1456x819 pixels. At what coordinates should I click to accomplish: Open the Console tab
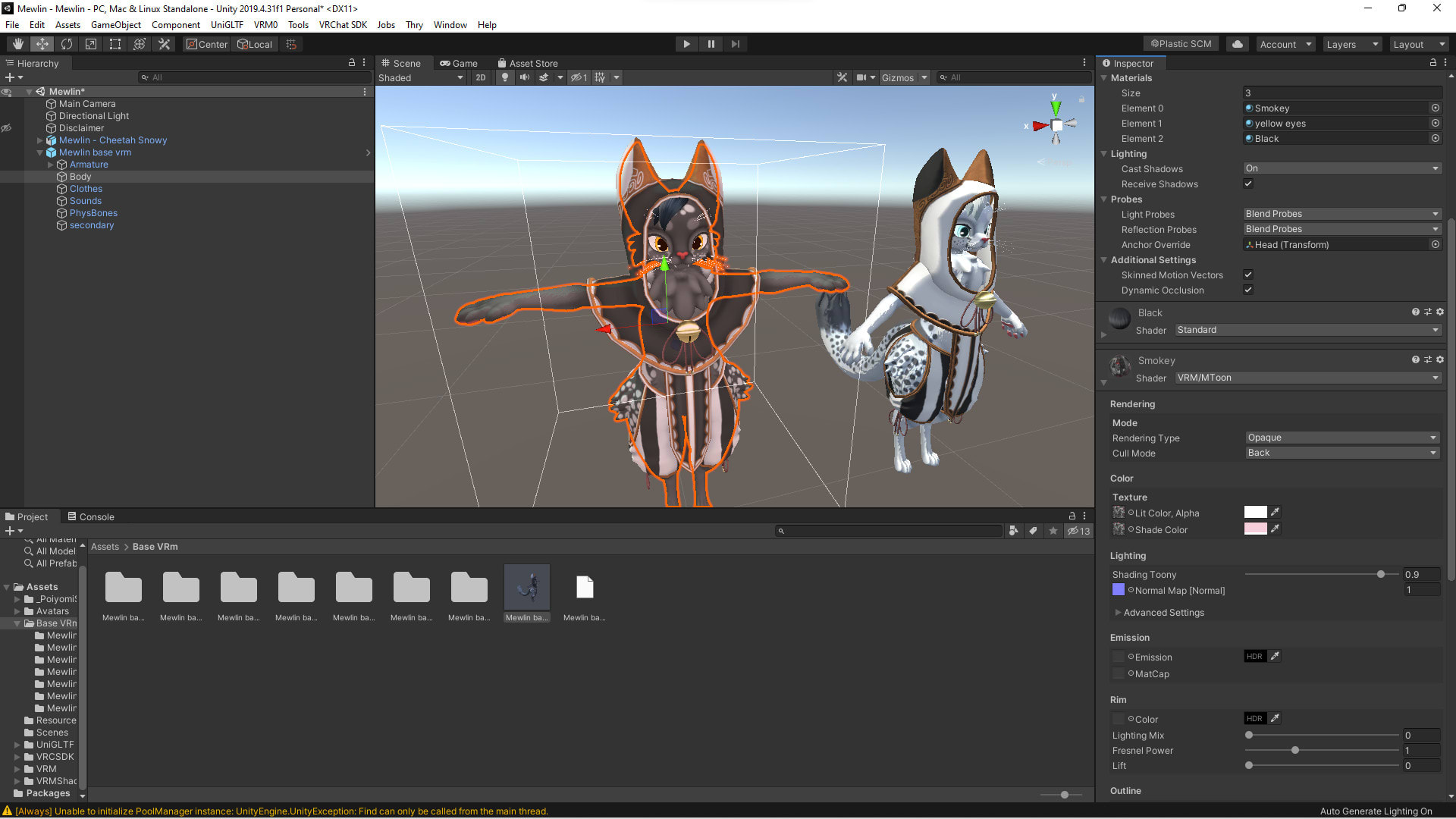click(x=98, y=516)
